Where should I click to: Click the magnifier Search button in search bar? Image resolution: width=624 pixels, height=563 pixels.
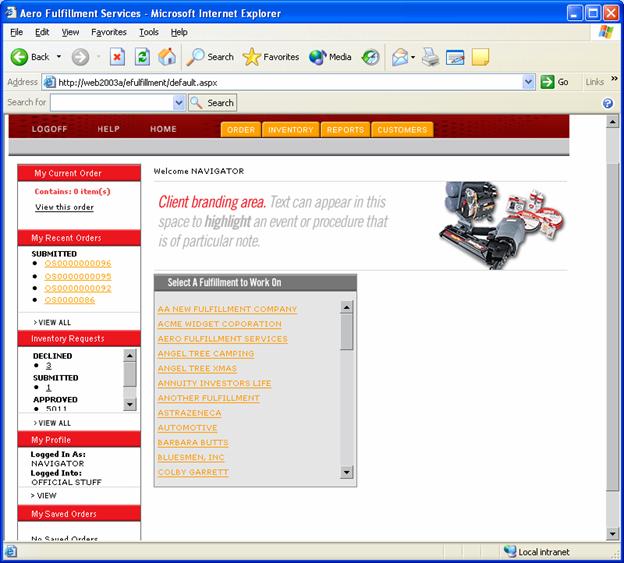click(213, 103)
